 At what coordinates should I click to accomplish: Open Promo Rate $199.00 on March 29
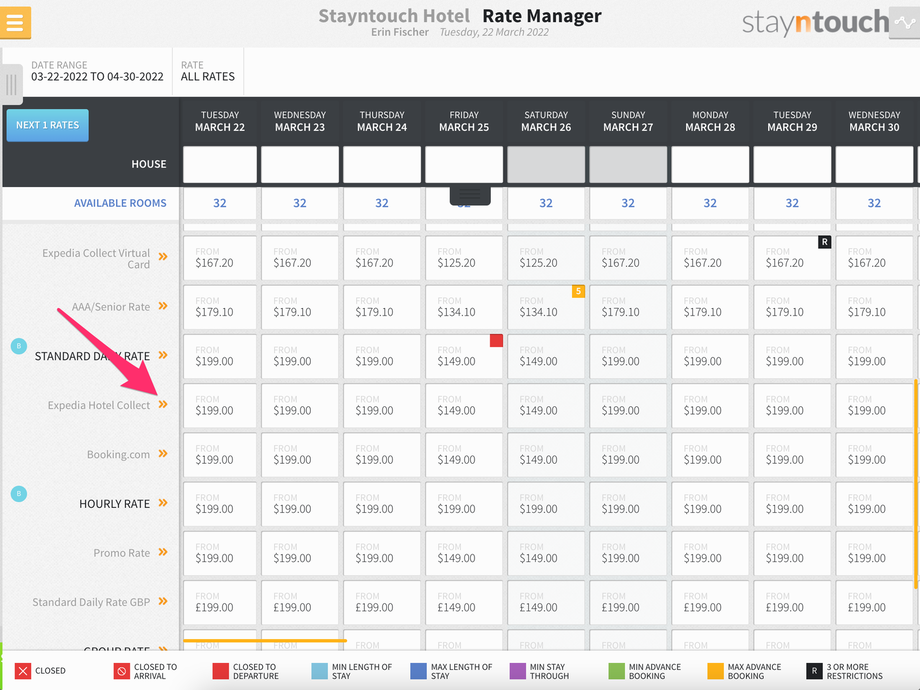792,554
